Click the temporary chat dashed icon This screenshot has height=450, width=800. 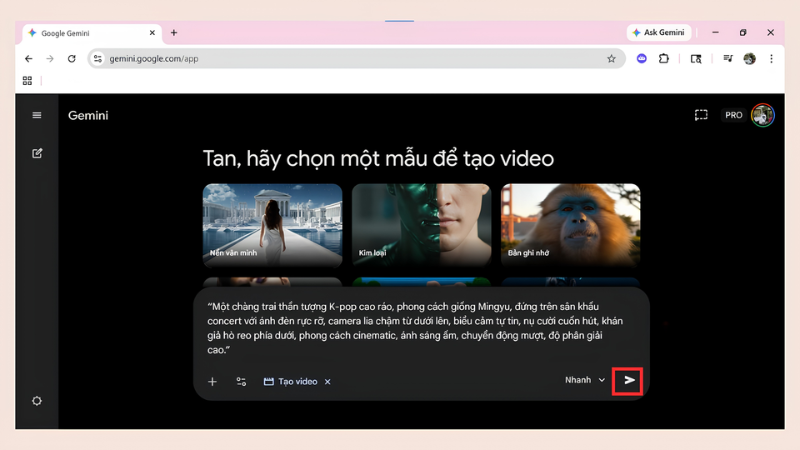[701, 115]
